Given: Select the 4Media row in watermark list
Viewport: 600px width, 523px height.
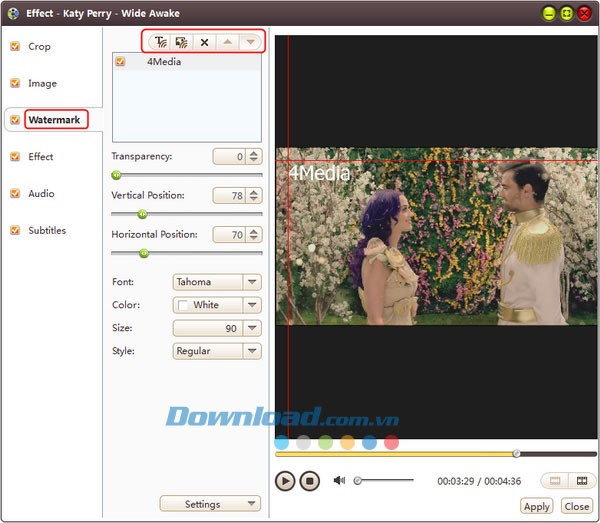Looking at the screenshot, I should 187,62.
